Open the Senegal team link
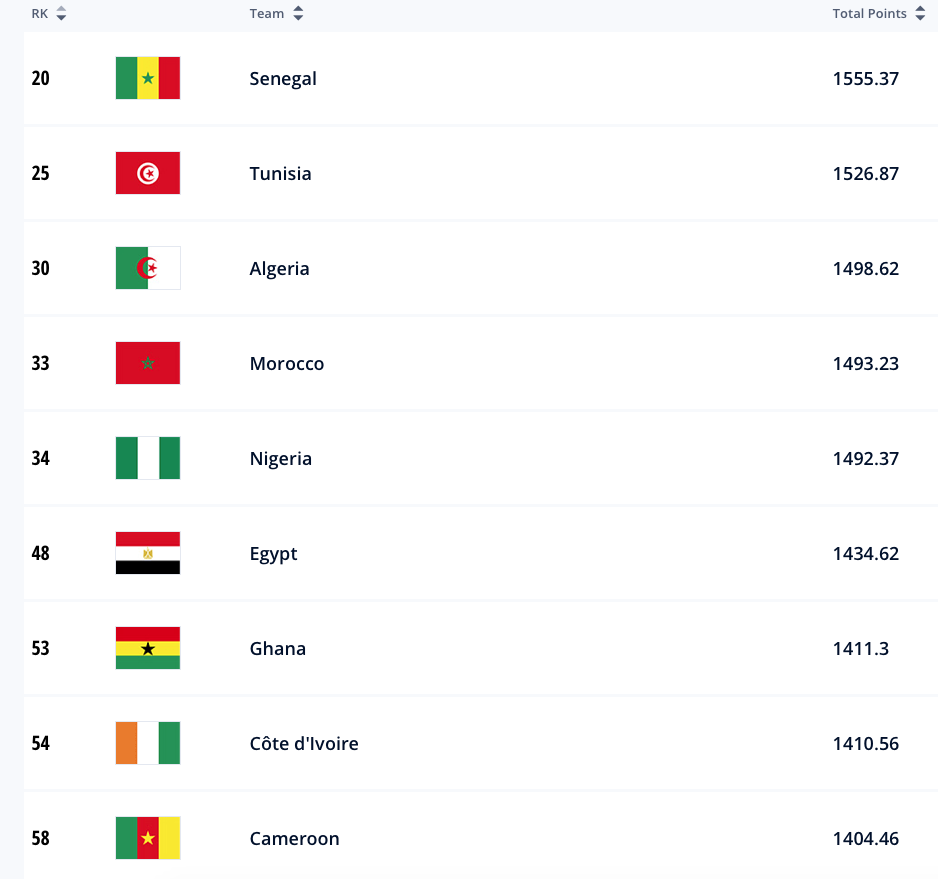The height and width of the screenshot is (879, 938). point(283,79)
